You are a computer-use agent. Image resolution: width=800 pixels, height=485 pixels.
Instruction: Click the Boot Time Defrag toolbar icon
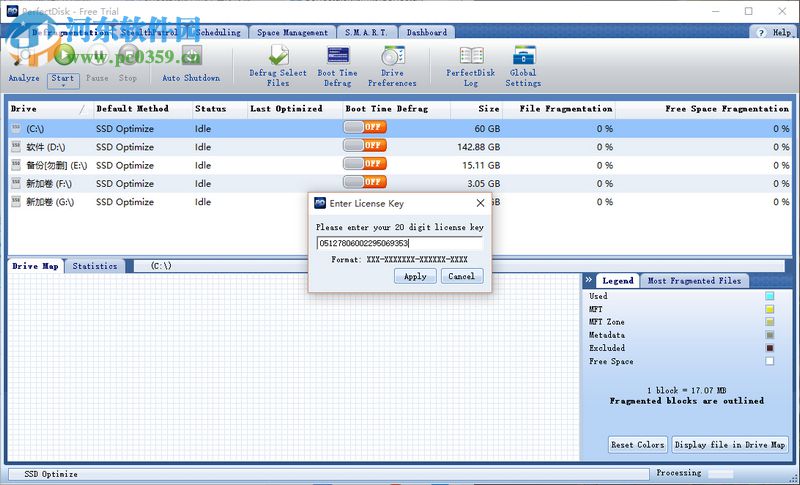337,60
